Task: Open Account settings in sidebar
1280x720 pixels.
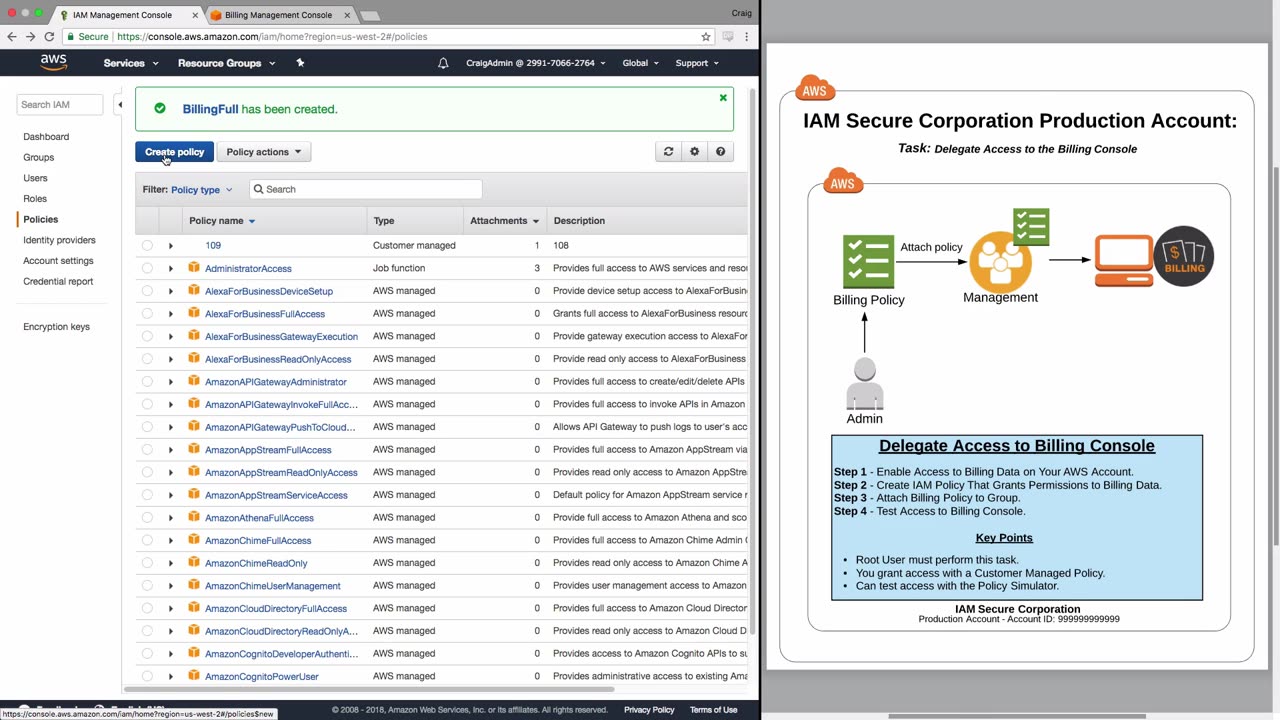Action: tap(58, 261)
